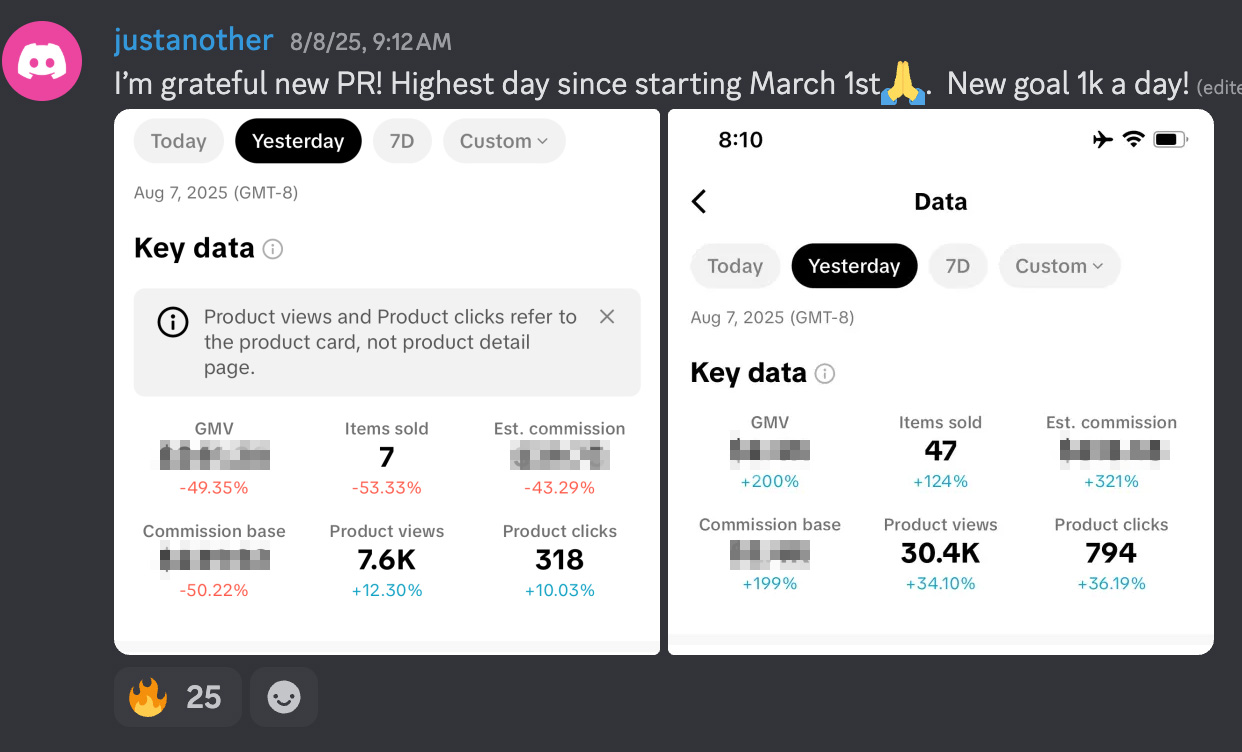Open the add reaction smiley button
The image size is (1242, 752).
coord(284,696)
